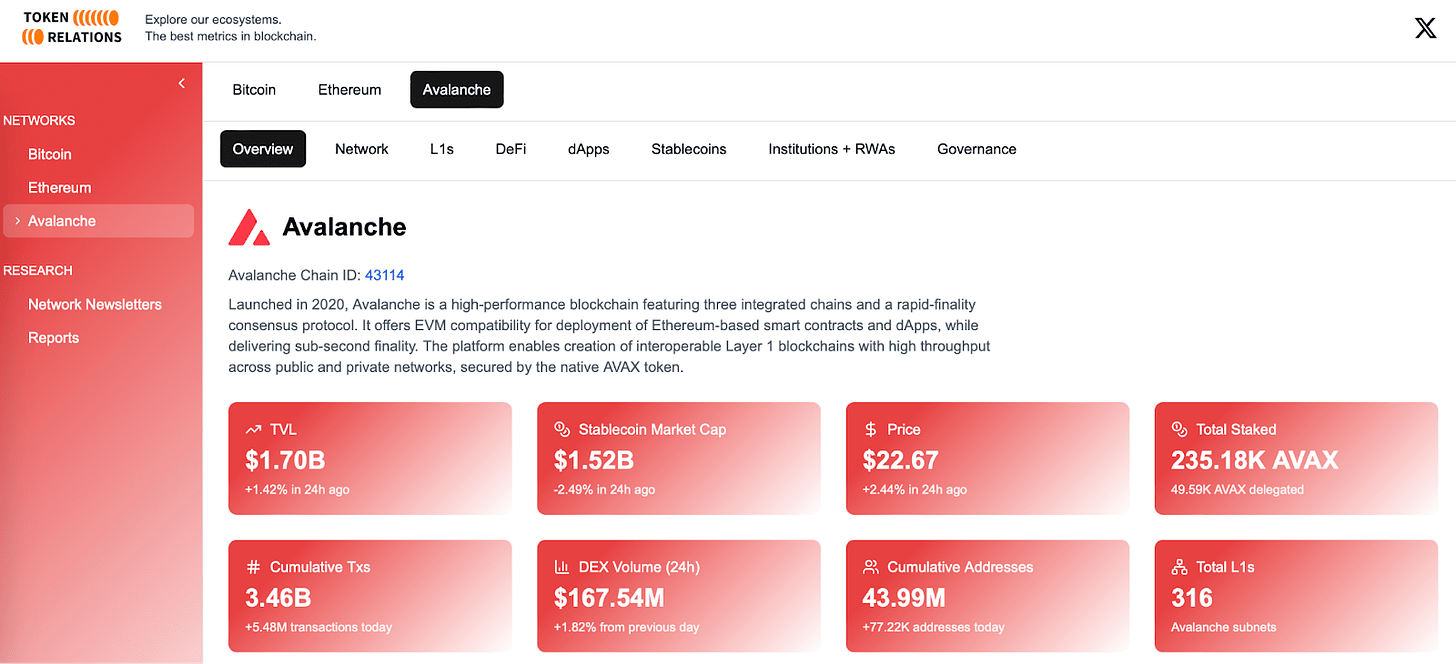This screenshot has height=664, width=1456.
Task: Click the 43.99M addresses value
Action: coord(904,598)
